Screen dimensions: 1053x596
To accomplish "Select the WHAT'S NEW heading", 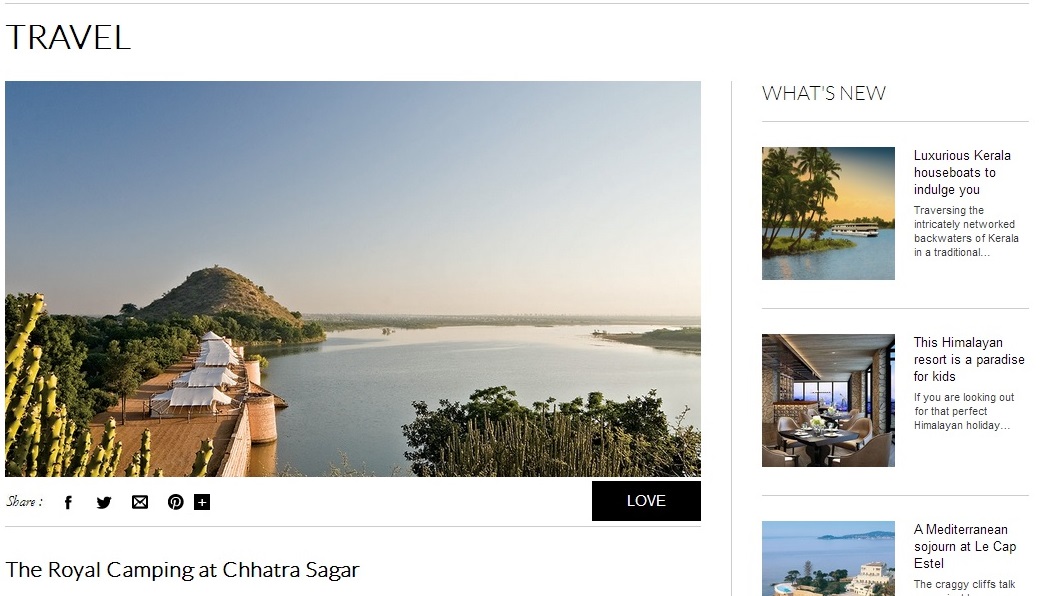I will click(824, 93).
